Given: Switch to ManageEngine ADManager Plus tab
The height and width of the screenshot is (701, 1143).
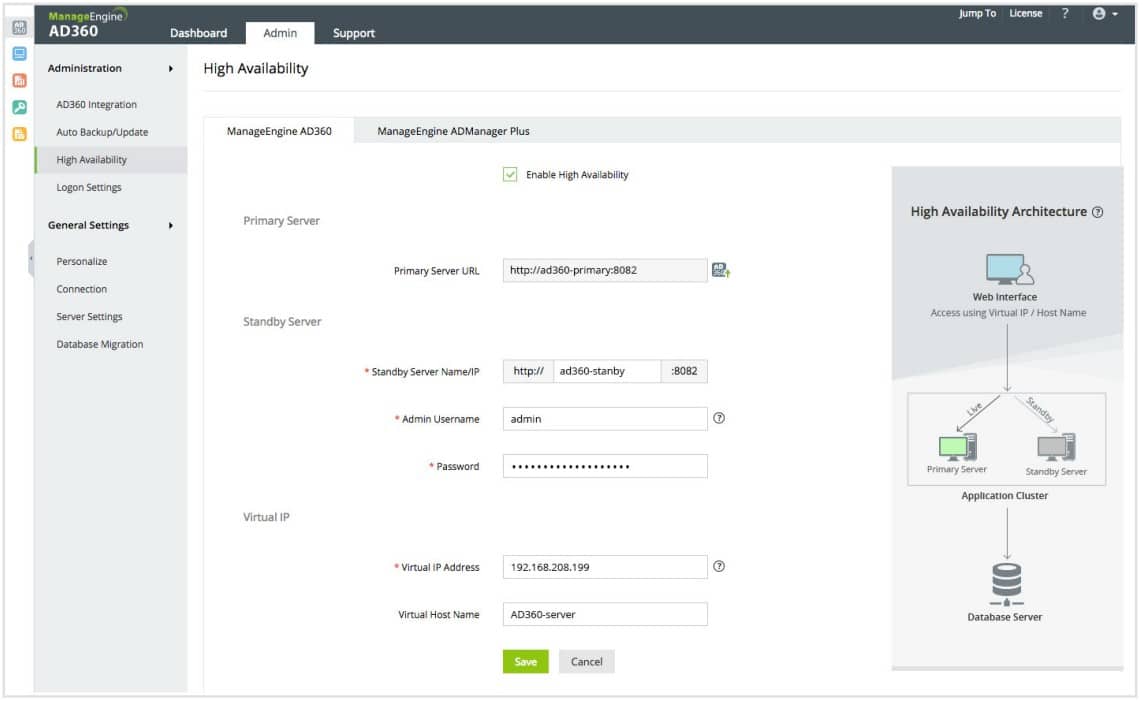Looking at the screenshot, I should [455, 132].
